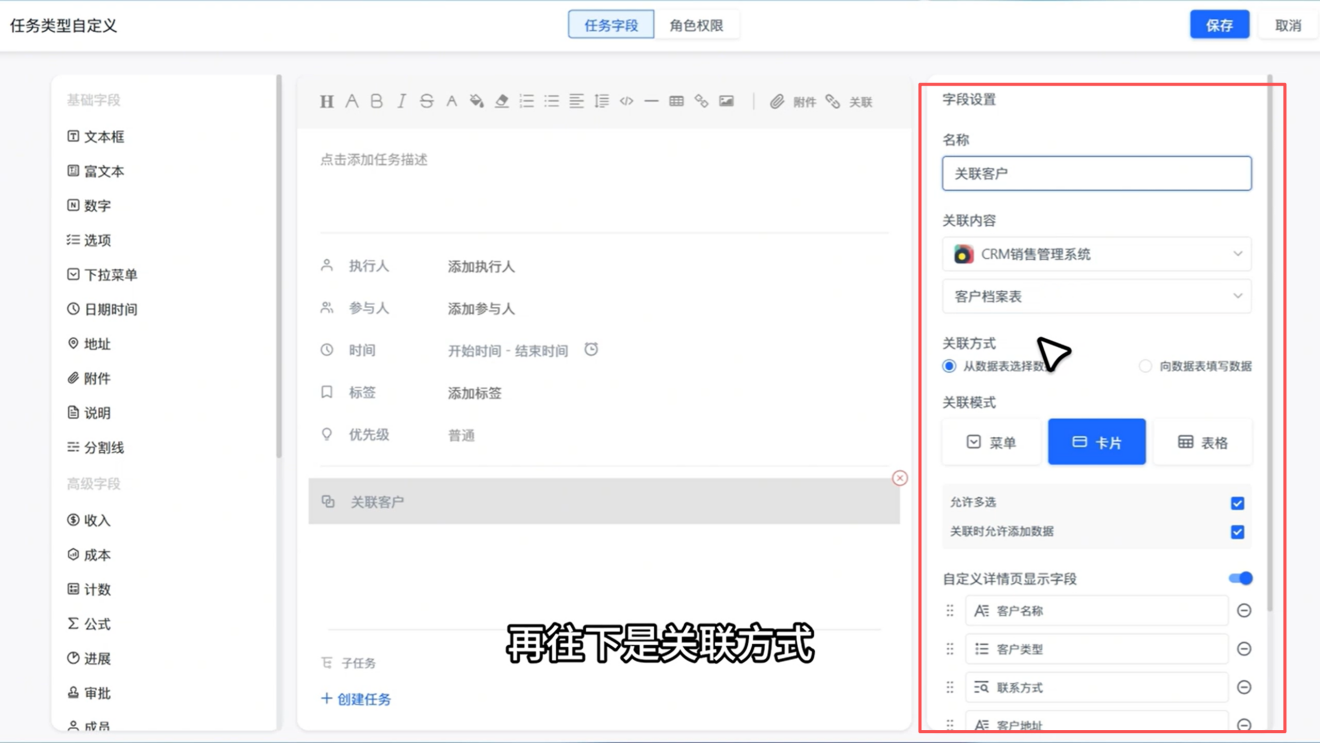The image size is (1320, 743).
Task: Set the 开始时间 - 结束时间 range
Action: tap(508, 351)
